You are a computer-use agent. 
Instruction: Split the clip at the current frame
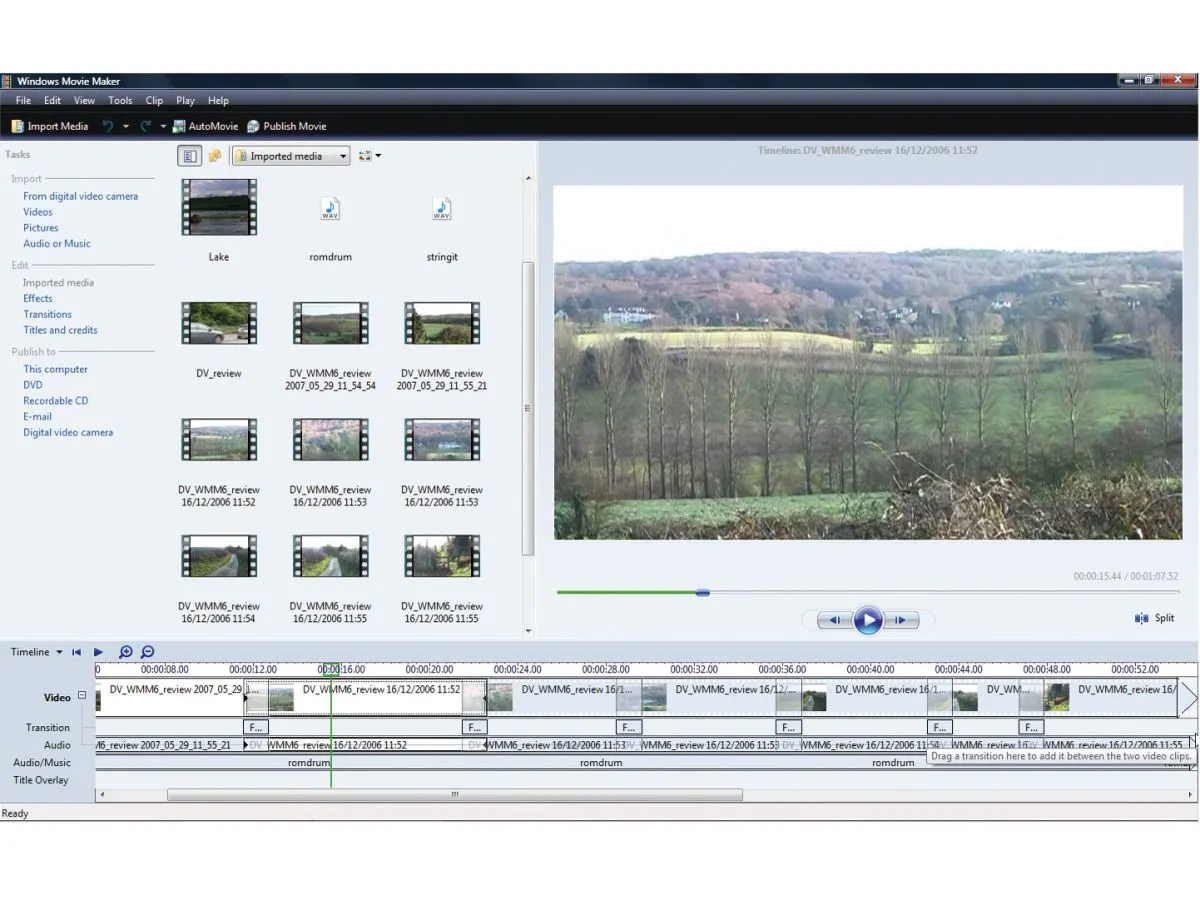[x=1154, y=618]
